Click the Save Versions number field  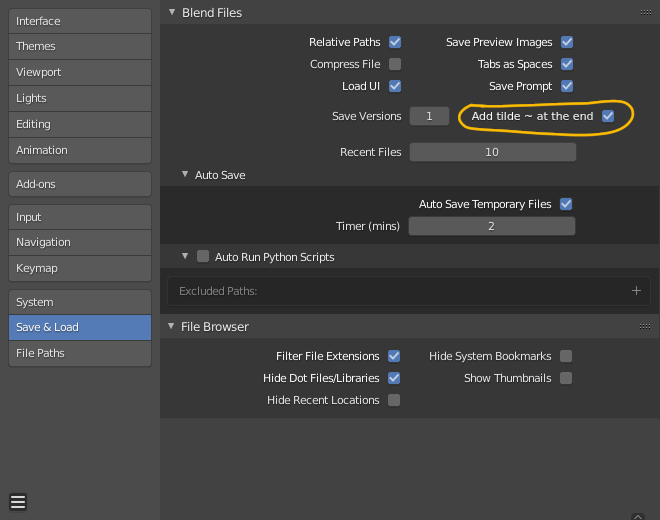click(429, 116)
